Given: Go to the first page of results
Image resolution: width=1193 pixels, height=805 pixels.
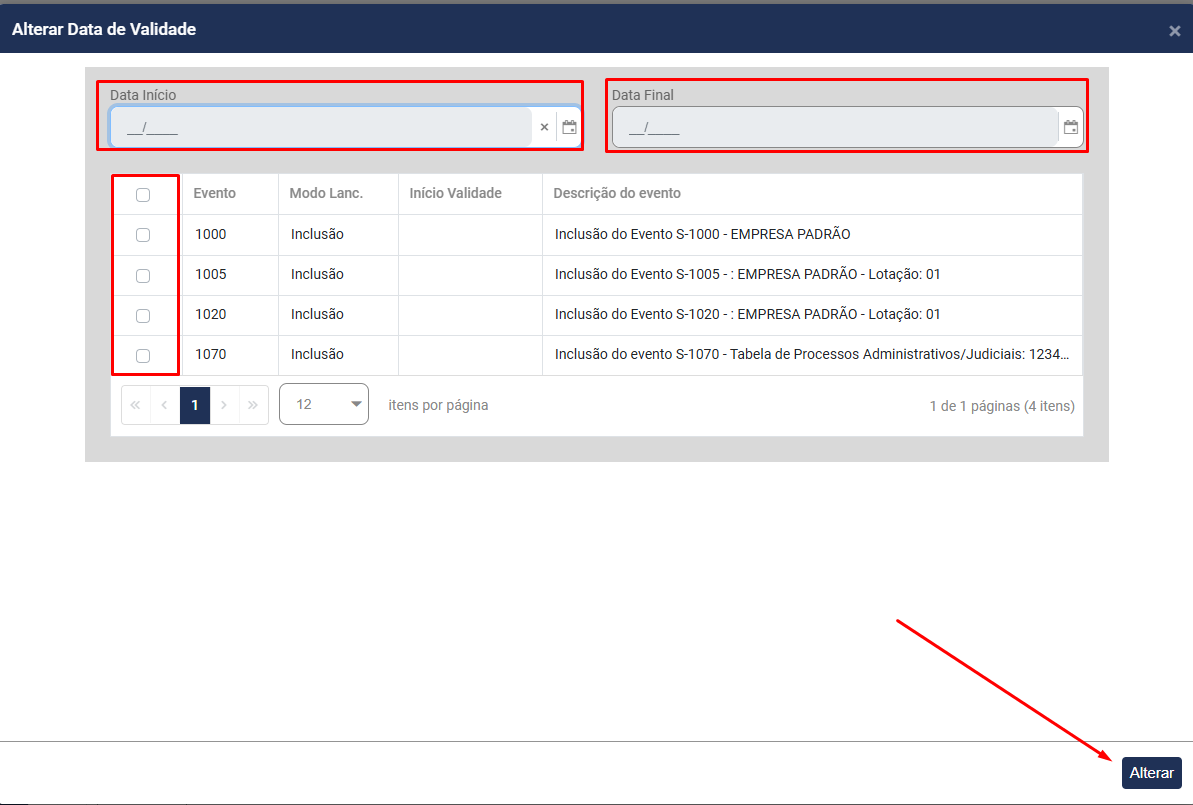Looking at the screenshot, I should pyautogui.click(x=135, y=405).
